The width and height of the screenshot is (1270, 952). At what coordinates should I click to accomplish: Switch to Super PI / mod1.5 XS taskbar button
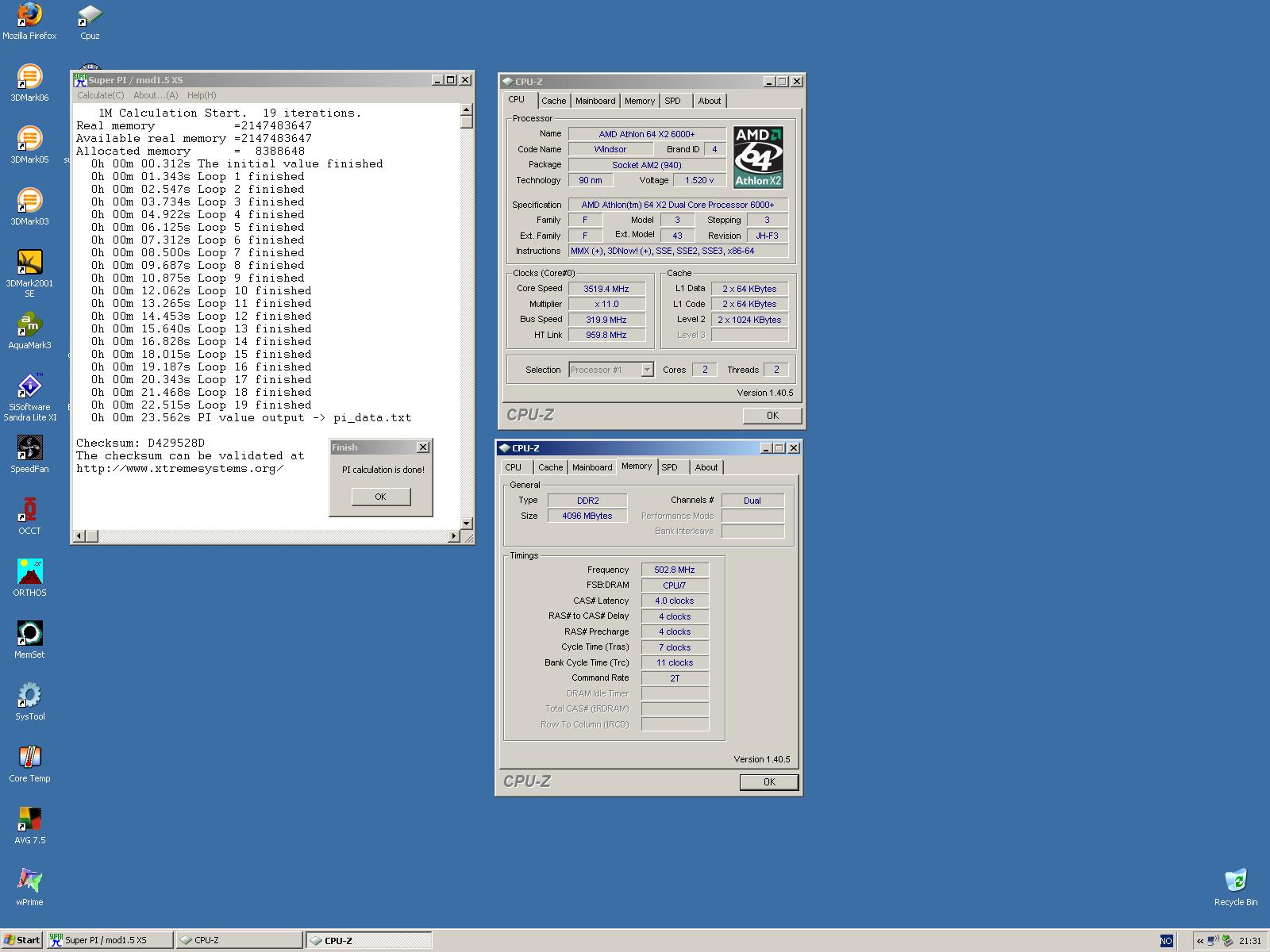click(x=110, y=941)
